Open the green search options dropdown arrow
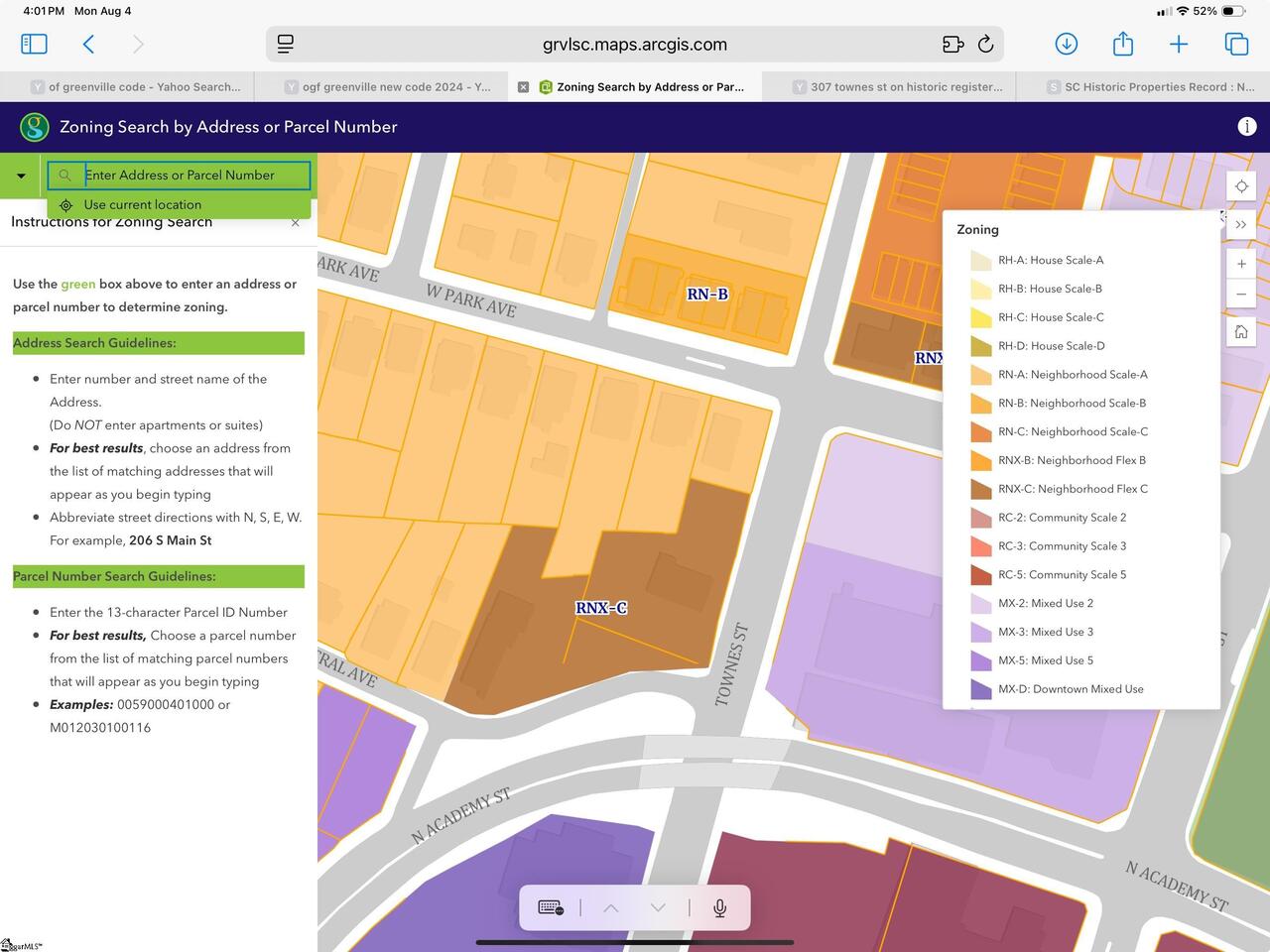This screenshot has height=952, width=1270. pos(21,176)
